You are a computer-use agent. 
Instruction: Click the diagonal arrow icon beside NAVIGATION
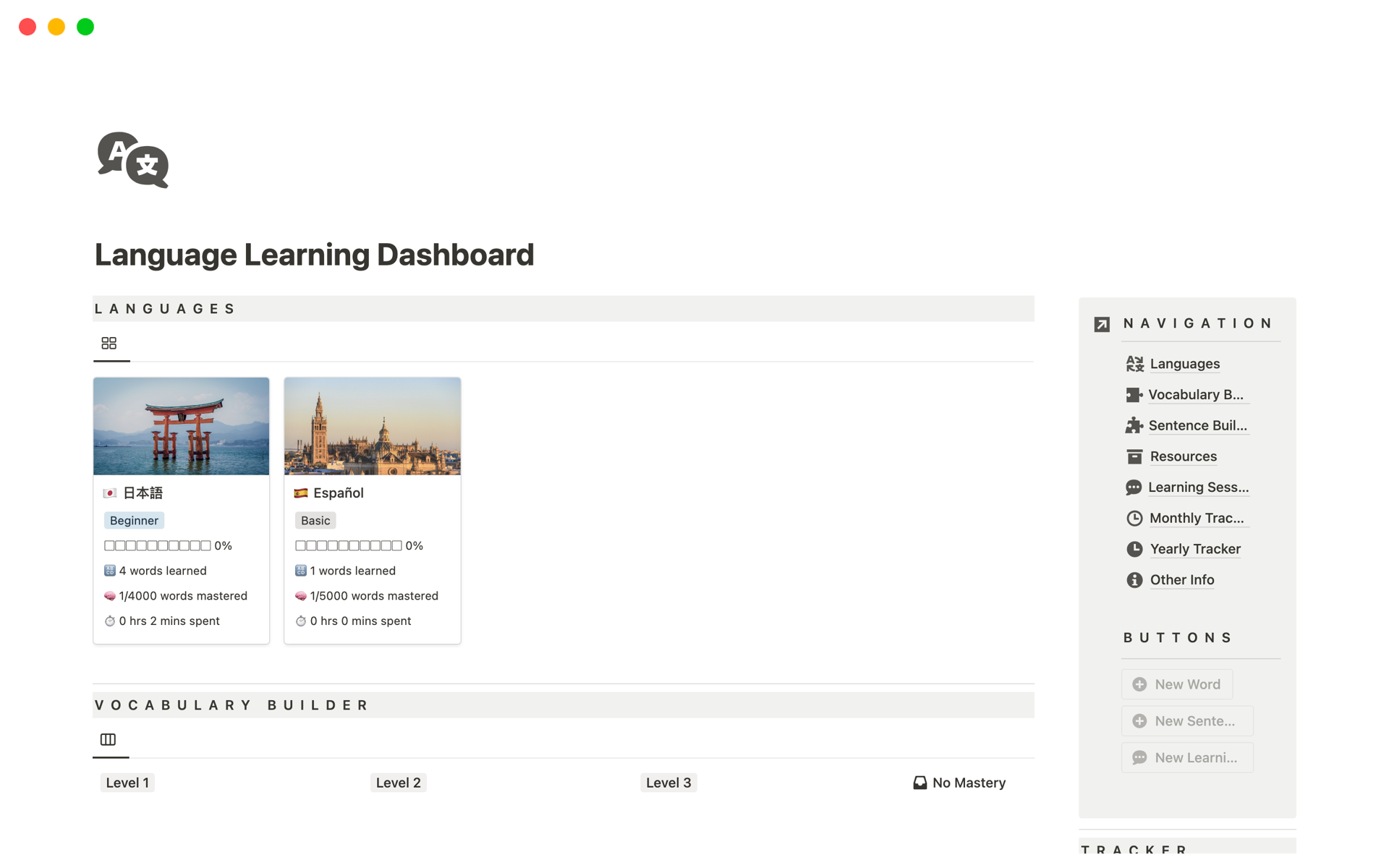(x=1100, y=324)
